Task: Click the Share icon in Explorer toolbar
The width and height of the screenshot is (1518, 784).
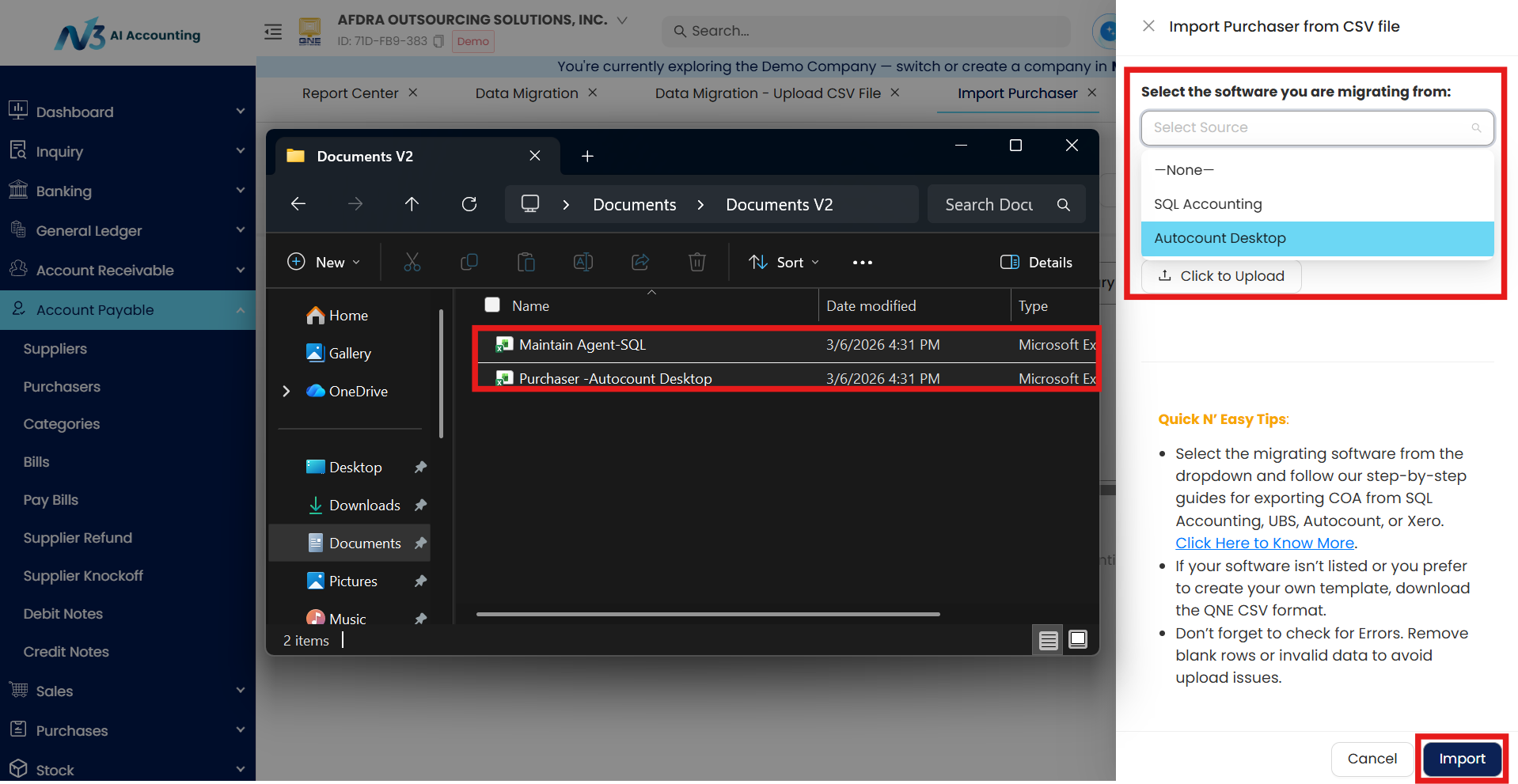Action: pyautogui.click(x=640, y=262)
